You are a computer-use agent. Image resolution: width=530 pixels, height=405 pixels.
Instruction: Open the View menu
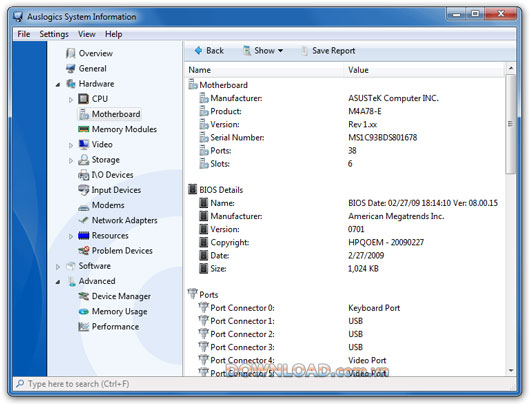(87, 34)
